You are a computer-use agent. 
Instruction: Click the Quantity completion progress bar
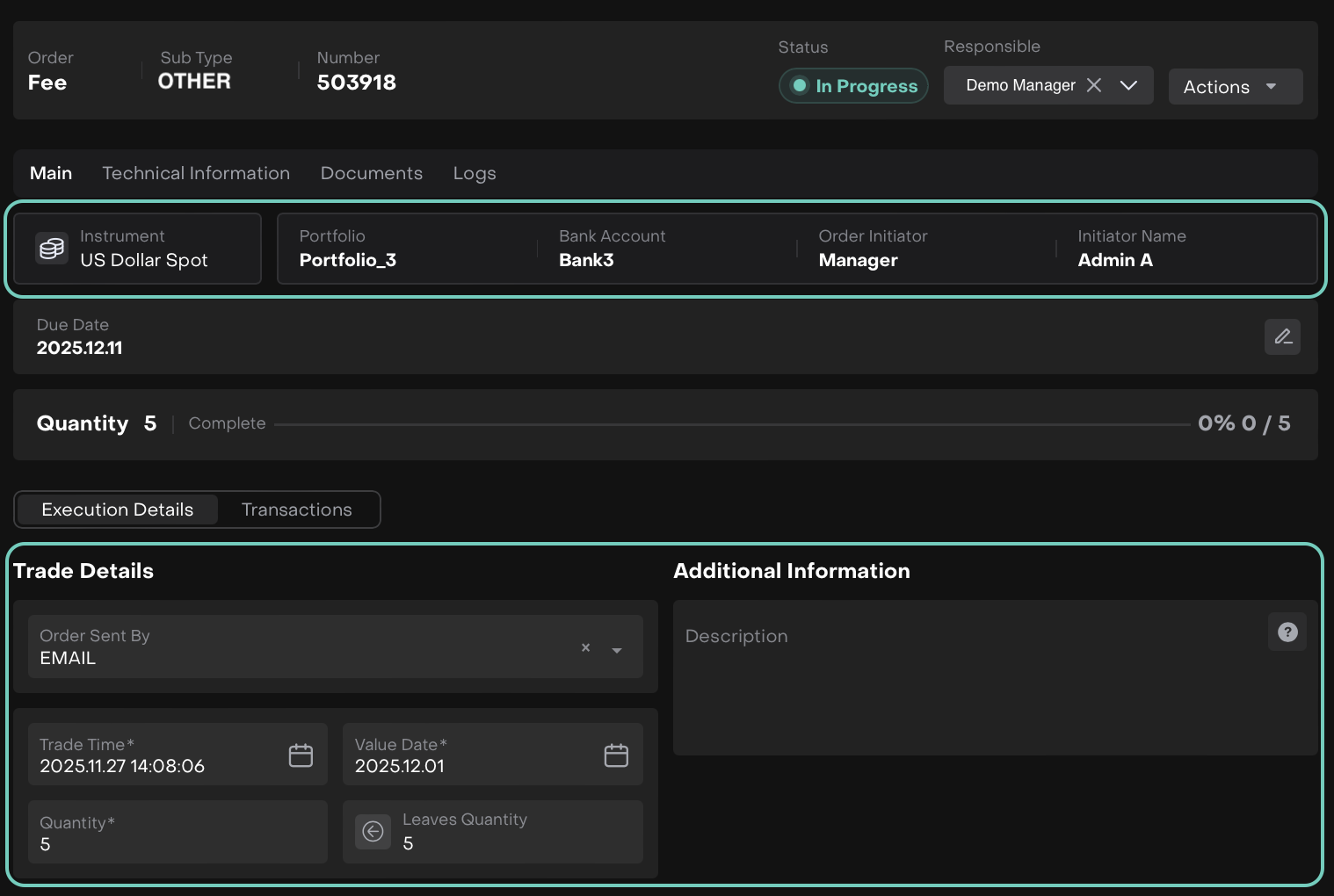pos(731,424)
